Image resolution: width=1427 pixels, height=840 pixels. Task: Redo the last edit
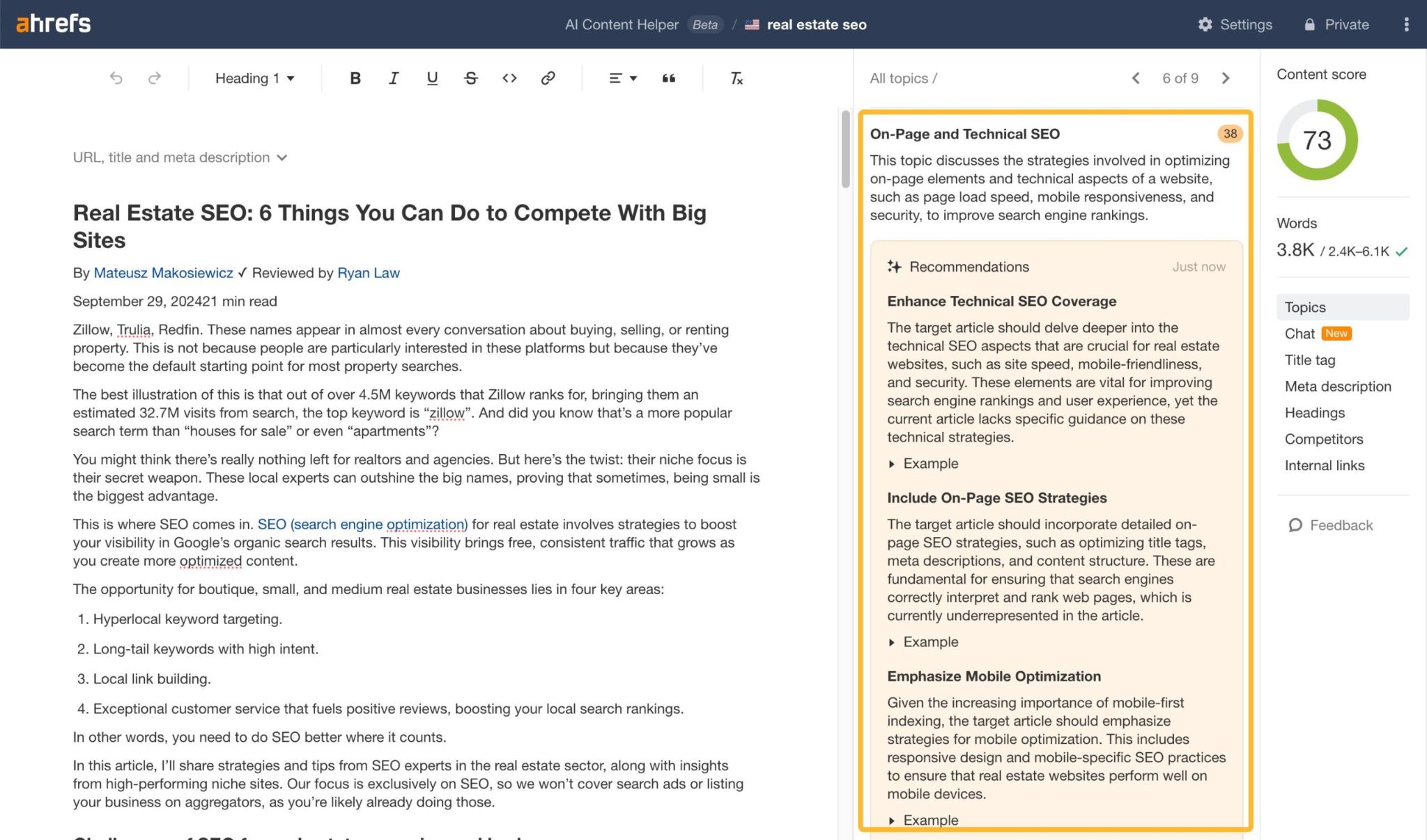click(x=153, y=78)
